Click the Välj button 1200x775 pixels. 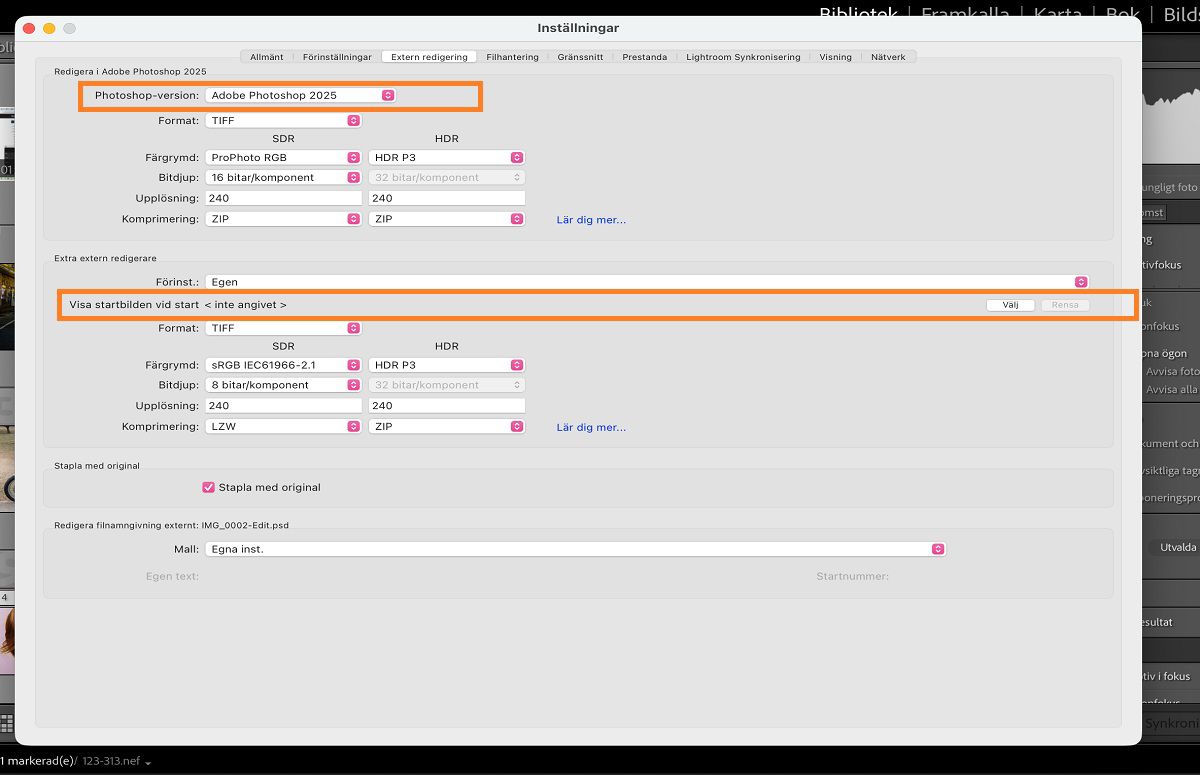[x=1010, y=305]
